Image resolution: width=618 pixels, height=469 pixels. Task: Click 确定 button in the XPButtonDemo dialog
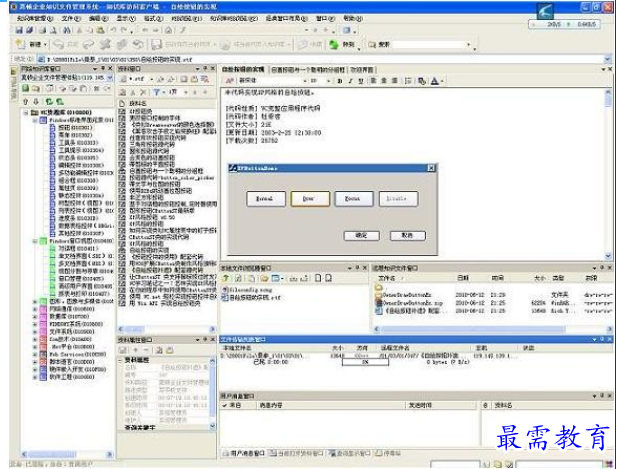point(361,235)
